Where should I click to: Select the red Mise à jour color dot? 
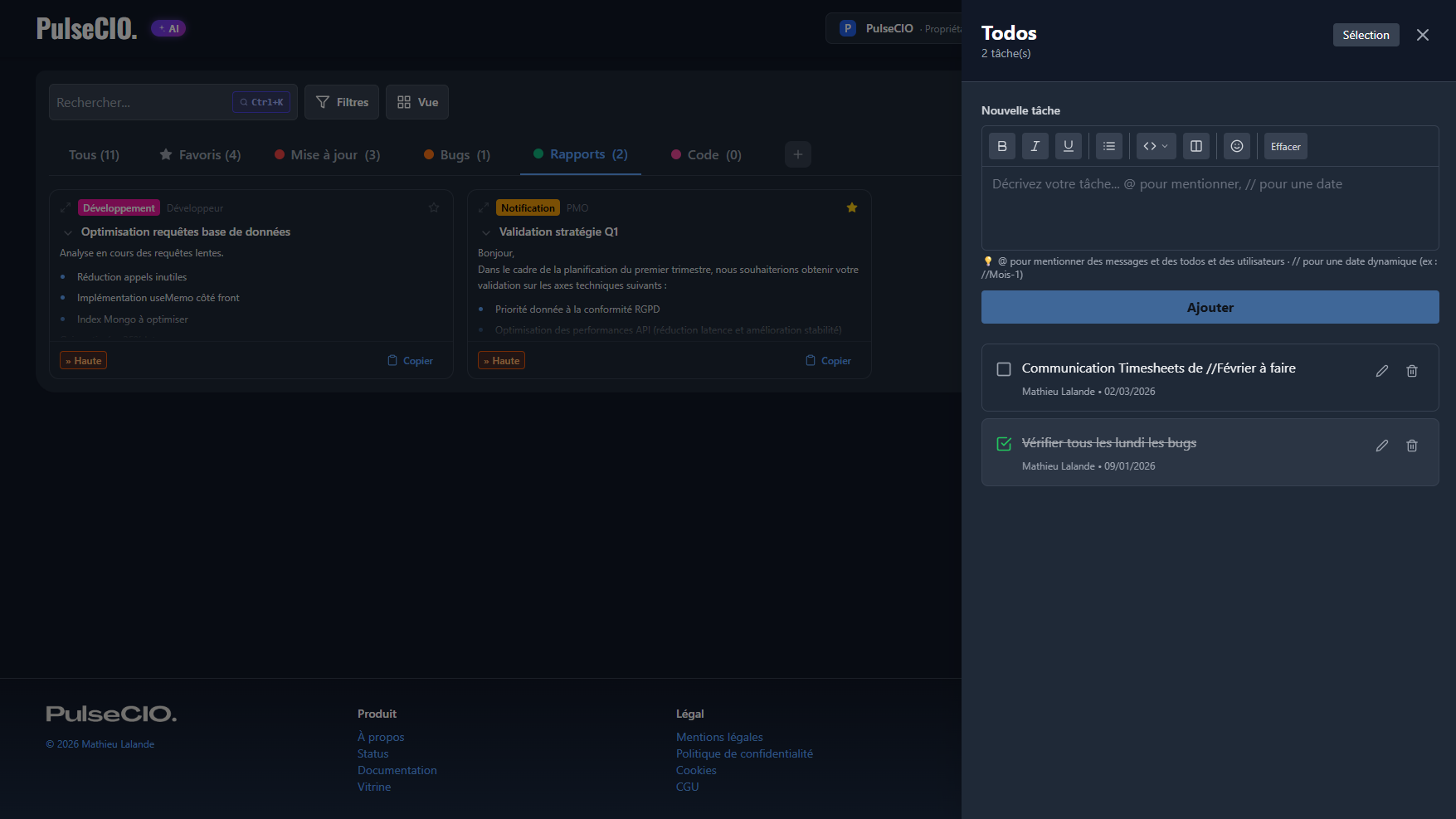coord(280,154)
